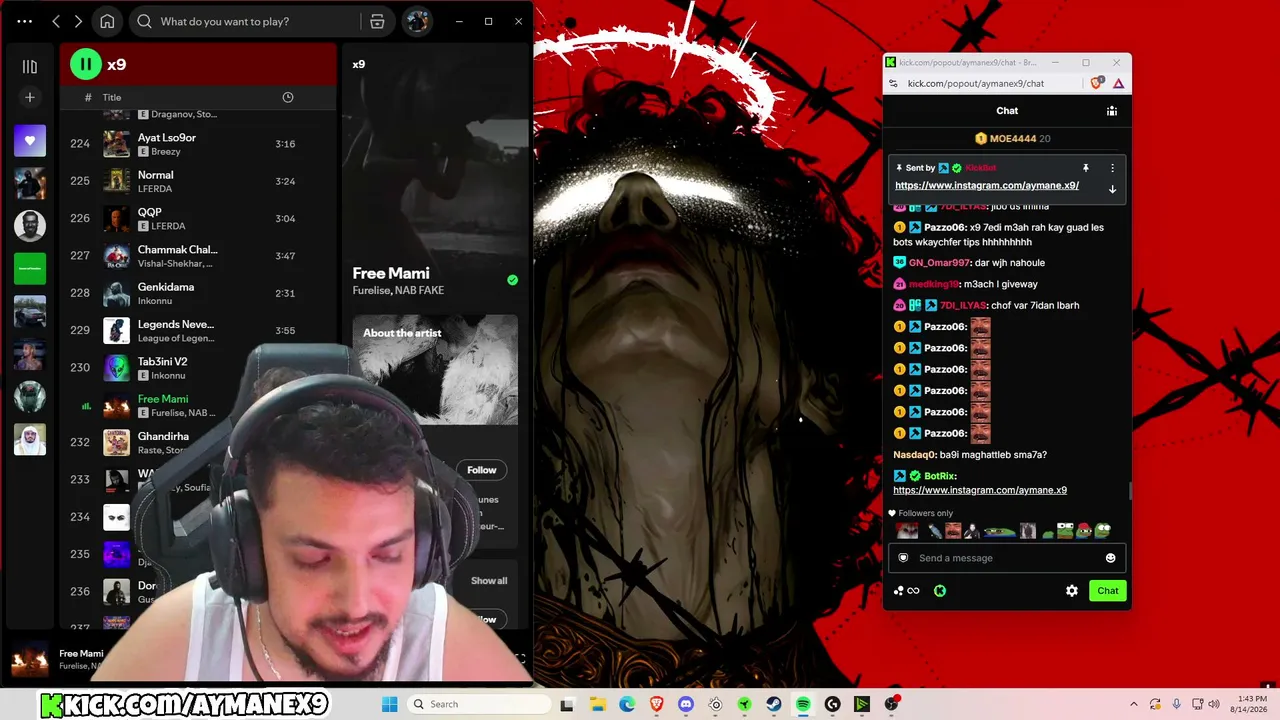Open the Free Mami title in Now Playing
1280x720 pixels.
(391, 273)
